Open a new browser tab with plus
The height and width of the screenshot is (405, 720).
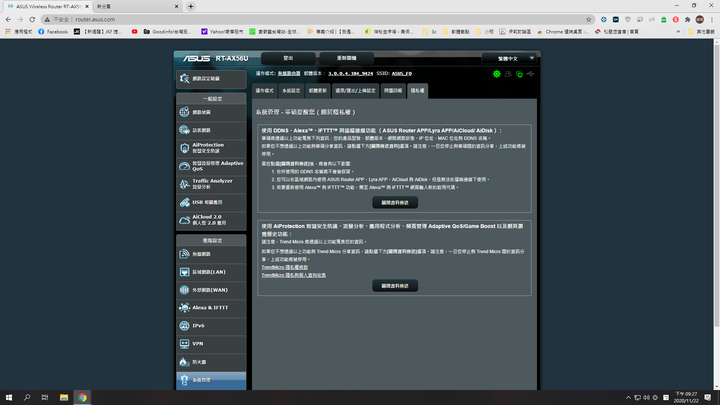pyautogui.click(x=191, y=6)
